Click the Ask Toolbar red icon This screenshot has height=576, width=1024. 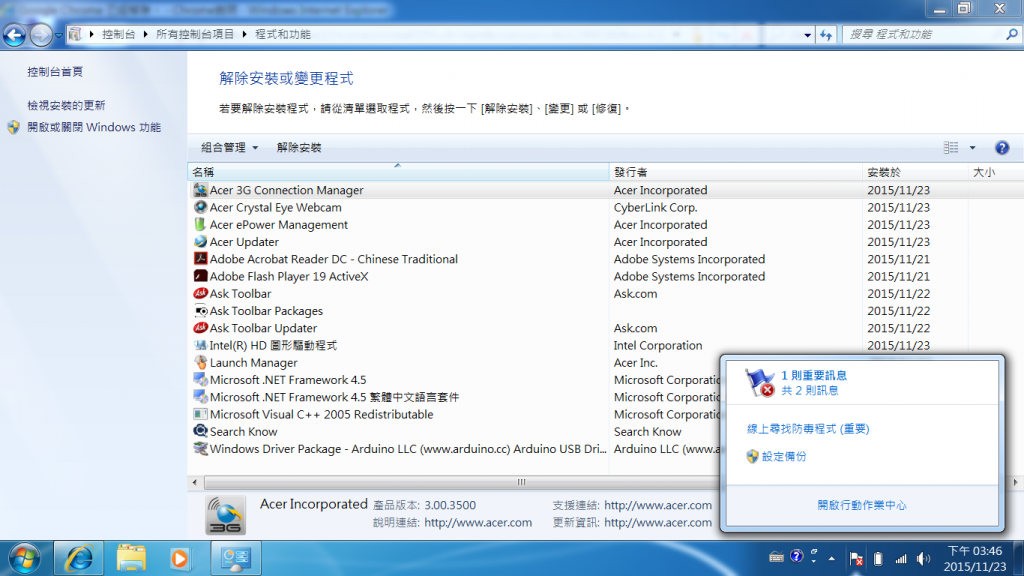200,293
